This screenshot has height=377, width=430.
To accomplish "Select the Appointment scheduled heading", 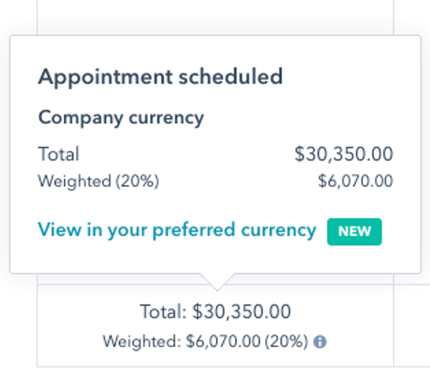I will point(160,78).
